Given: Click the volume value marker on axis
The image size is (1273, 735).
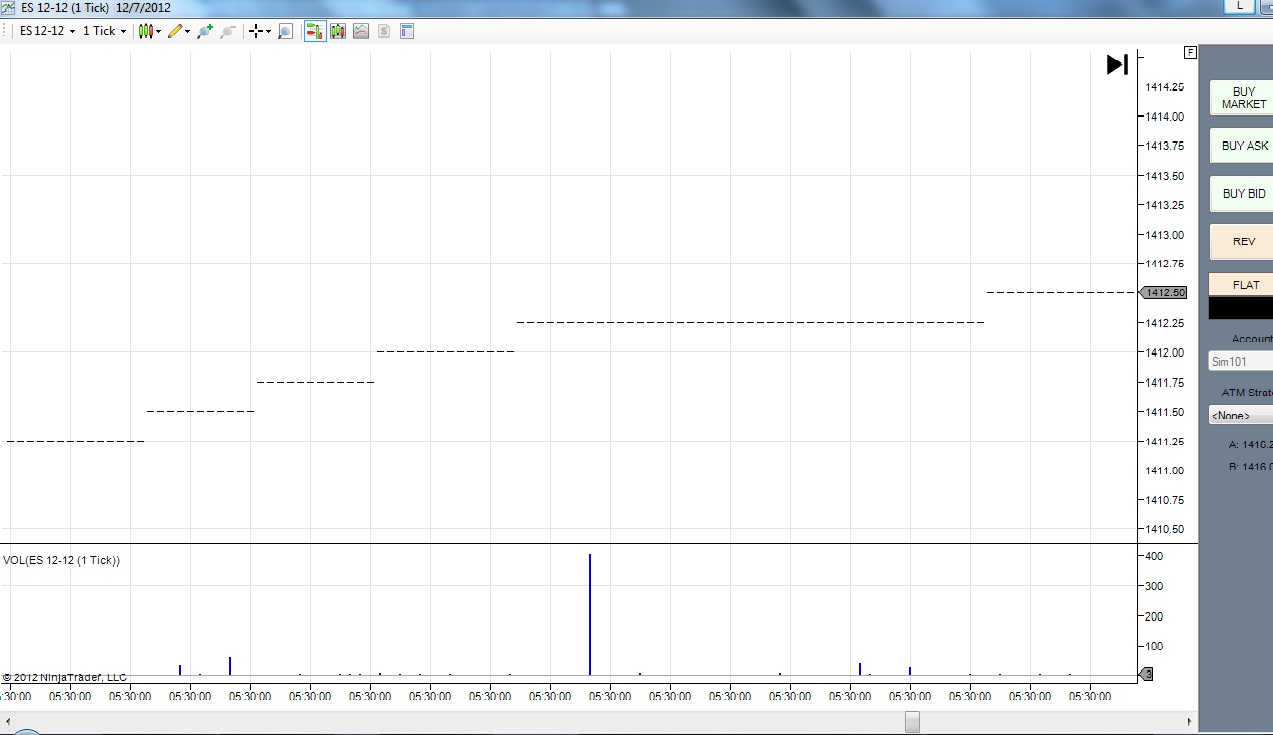Looking at the screenshot, I should 1146,674.
